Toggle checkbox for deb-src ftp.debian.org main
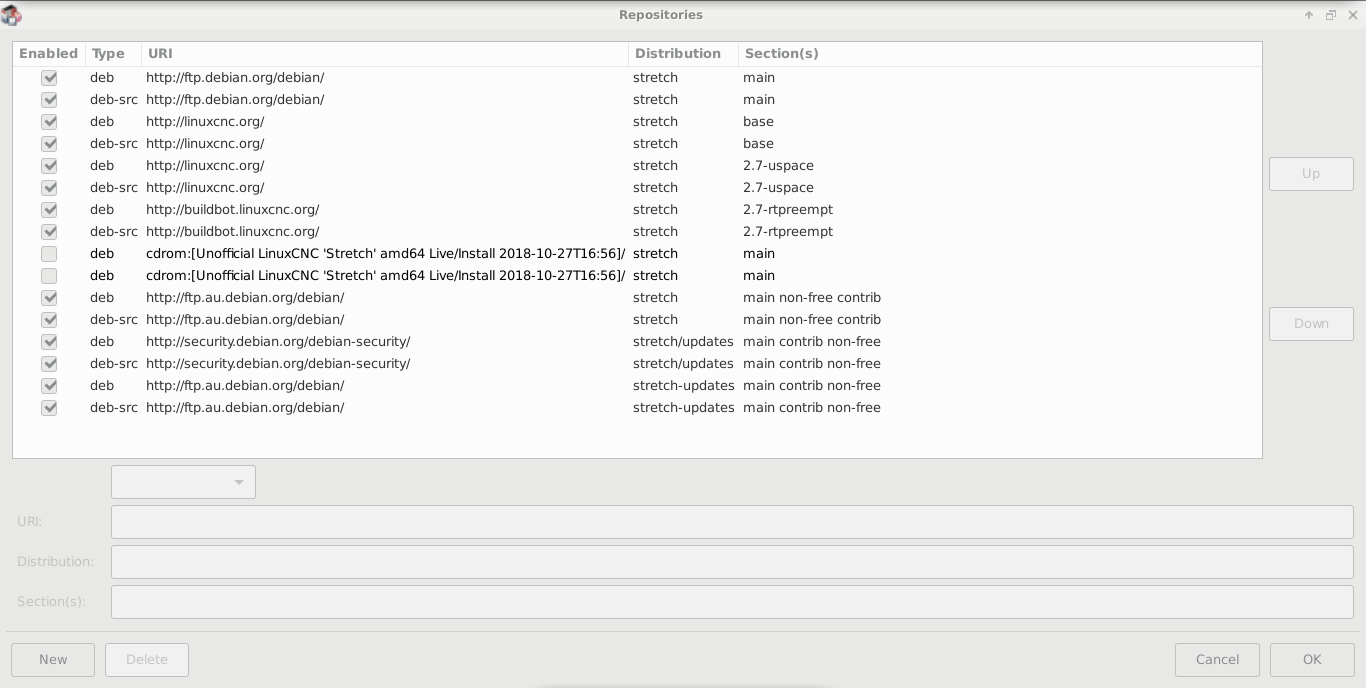The height and width of the screenshot is (688, 1366). pyautogui.click(x=49, y=99)
